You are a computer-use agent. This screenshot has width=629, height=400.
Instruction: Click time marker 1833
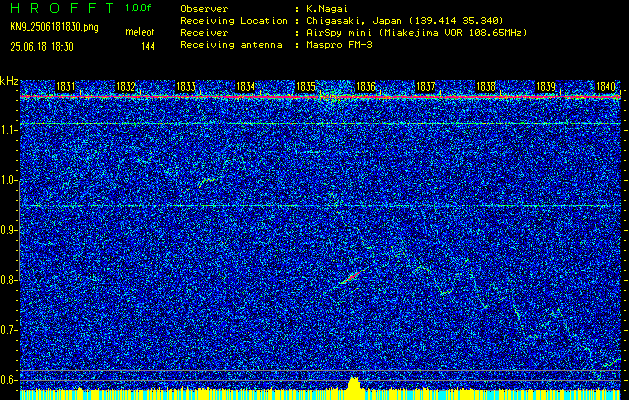[x=186, y=86]
